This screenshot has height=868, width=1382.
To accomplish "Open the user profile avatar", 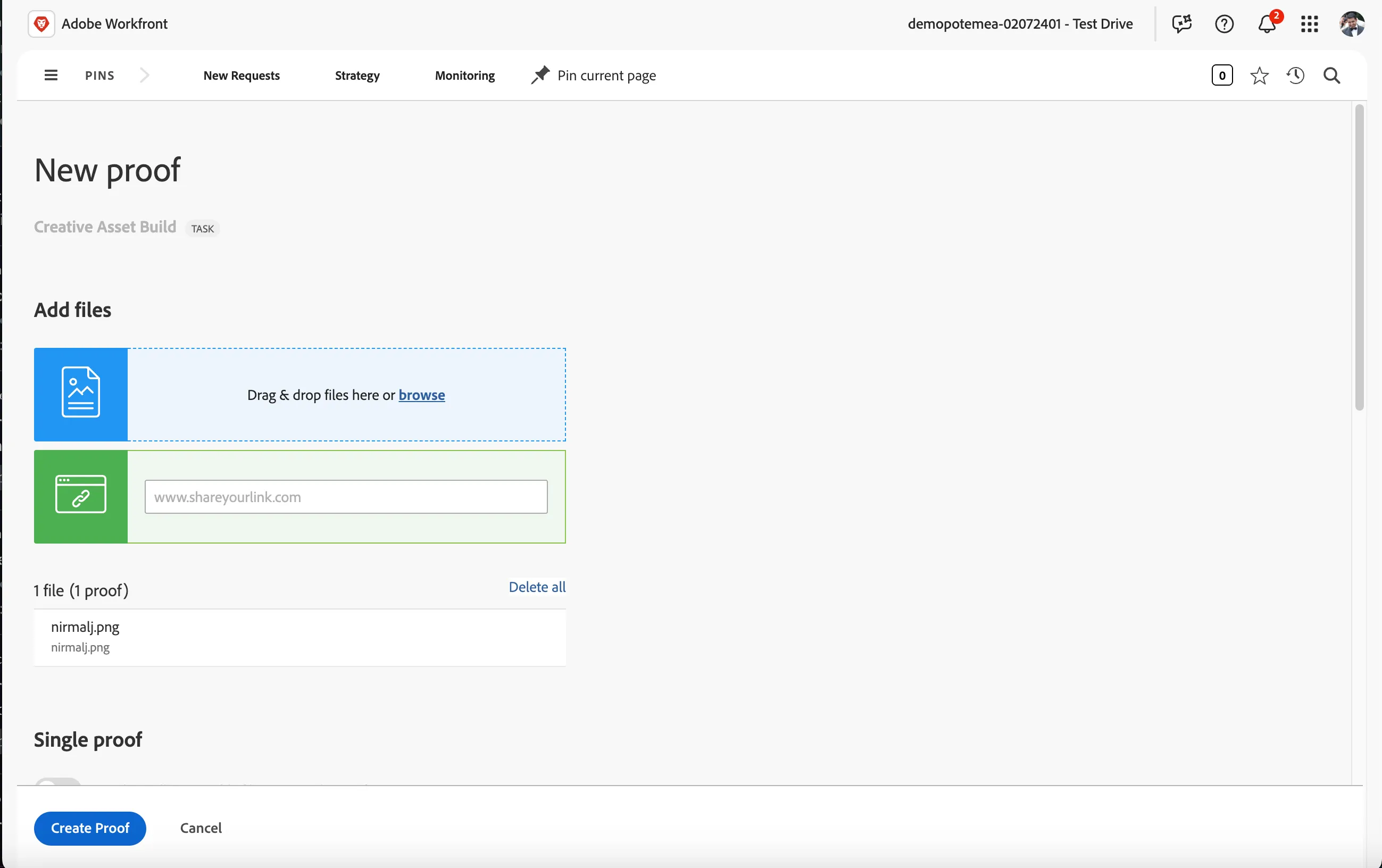I will pyautogui.click(x=1352, y=24).
